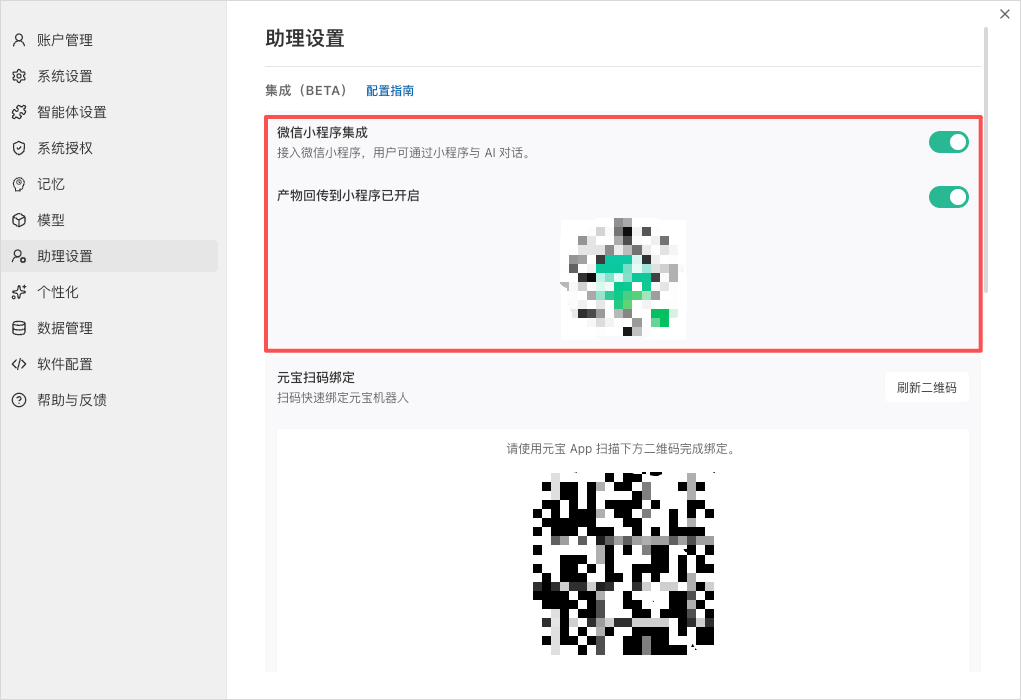
Task: Open the 账户管理 settings page
Action: point(109,40)
